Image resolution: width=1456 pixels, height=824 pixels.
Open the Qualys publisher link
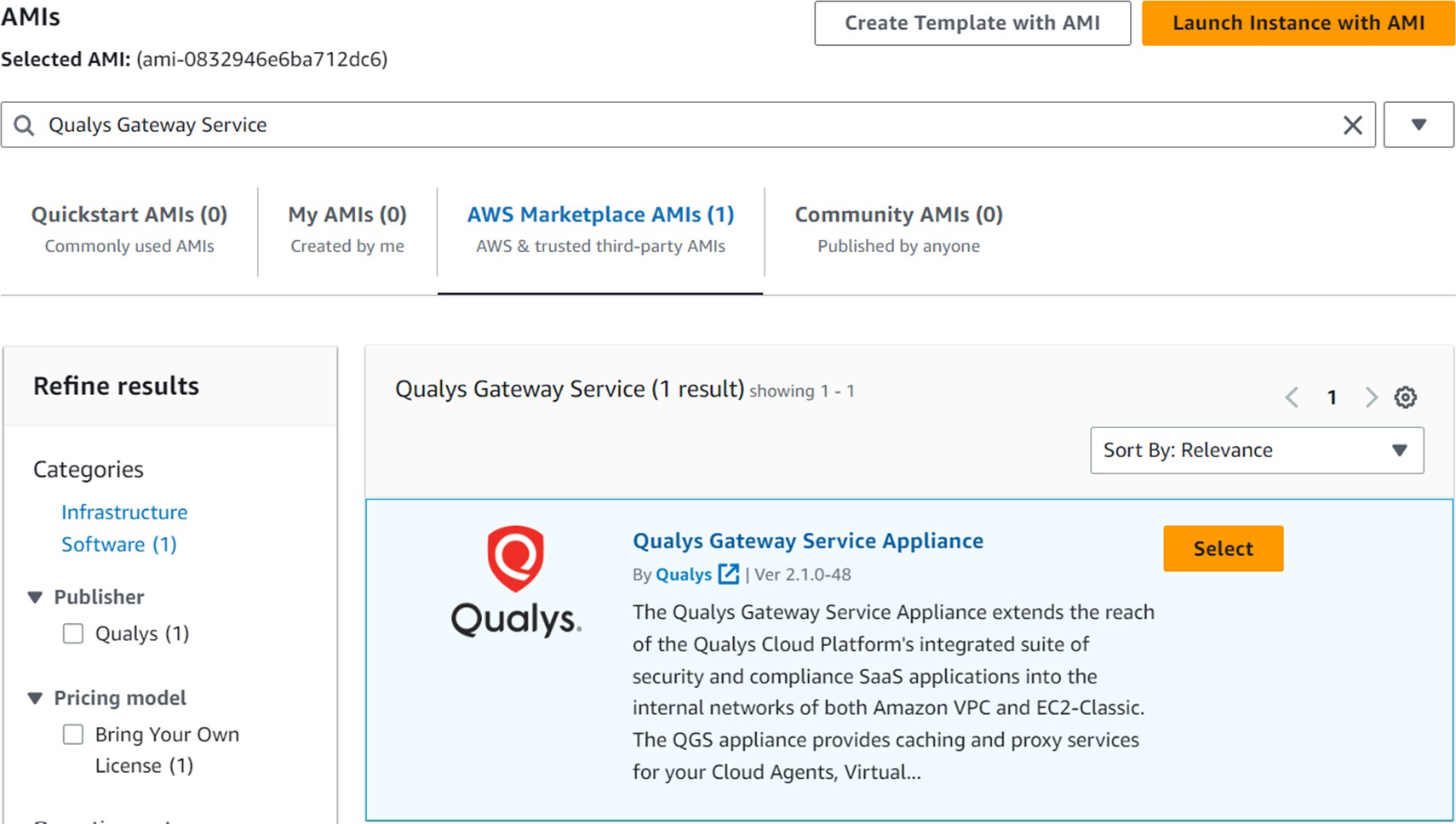[x=684, y=575]
